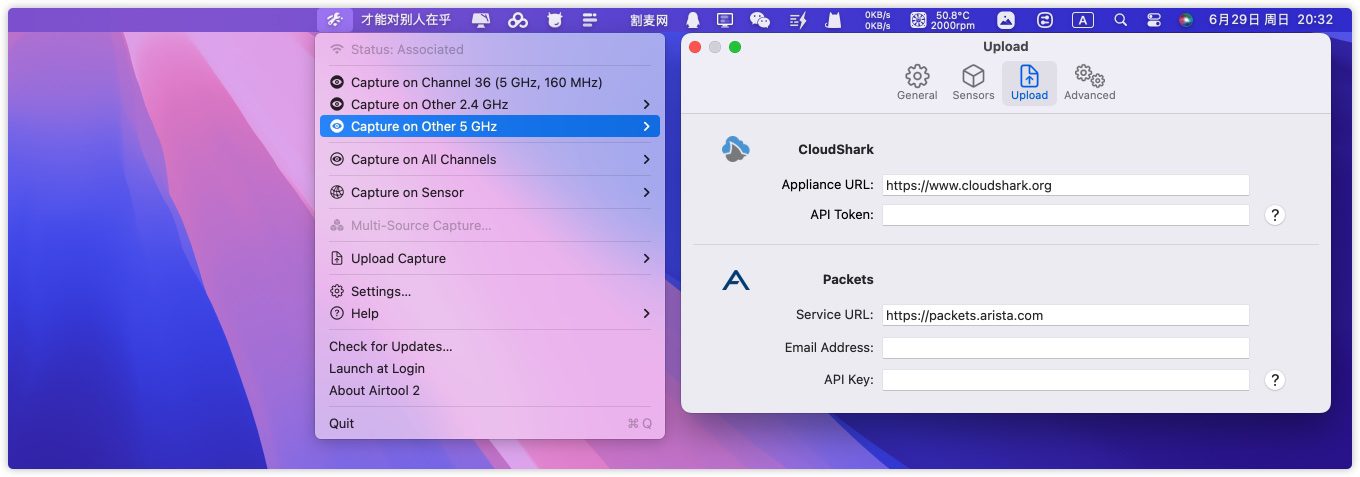
Task: Start Capture on Channel 36
Action: (x=476, y=82)
